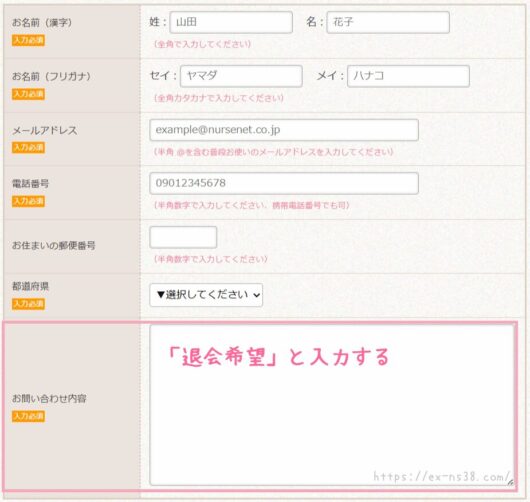Image resolution: width=530 pixels, height=502 pixels.
Task: Click the 入力必須 badge under お名前（フリガナ）
Action: tap(28, 94)
